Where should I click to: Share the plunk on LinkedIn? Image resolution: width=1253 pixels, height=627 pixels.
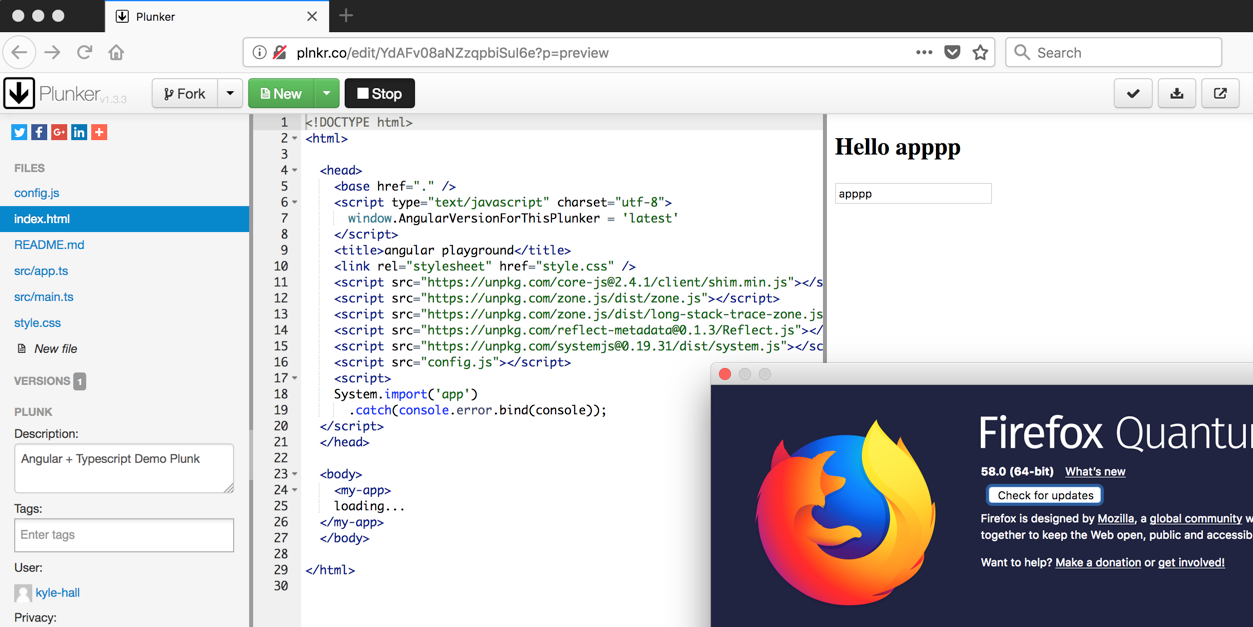coord(78,131)
